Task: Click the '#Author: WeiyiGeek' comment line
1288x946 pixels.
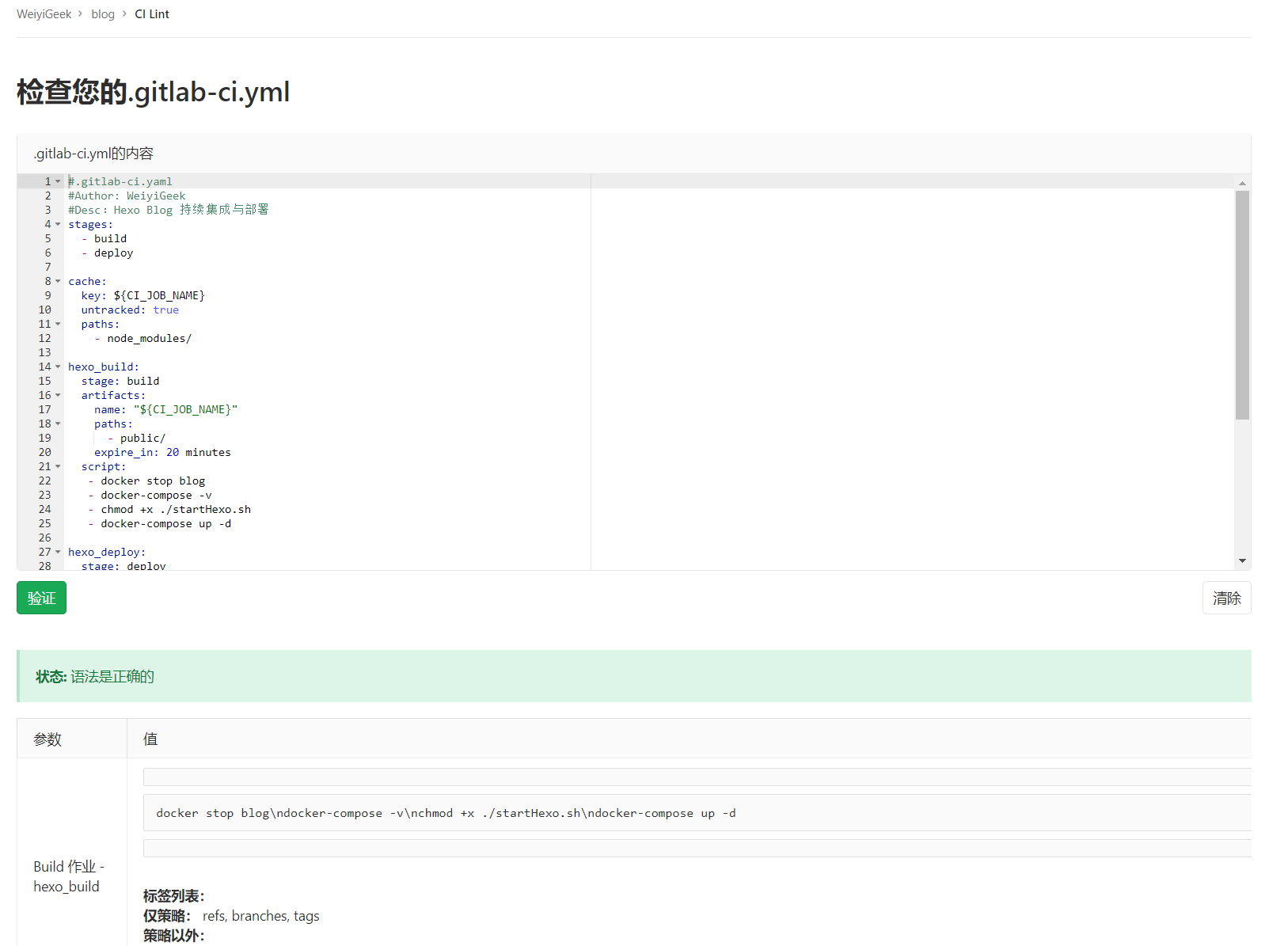Action: (127, 196)
